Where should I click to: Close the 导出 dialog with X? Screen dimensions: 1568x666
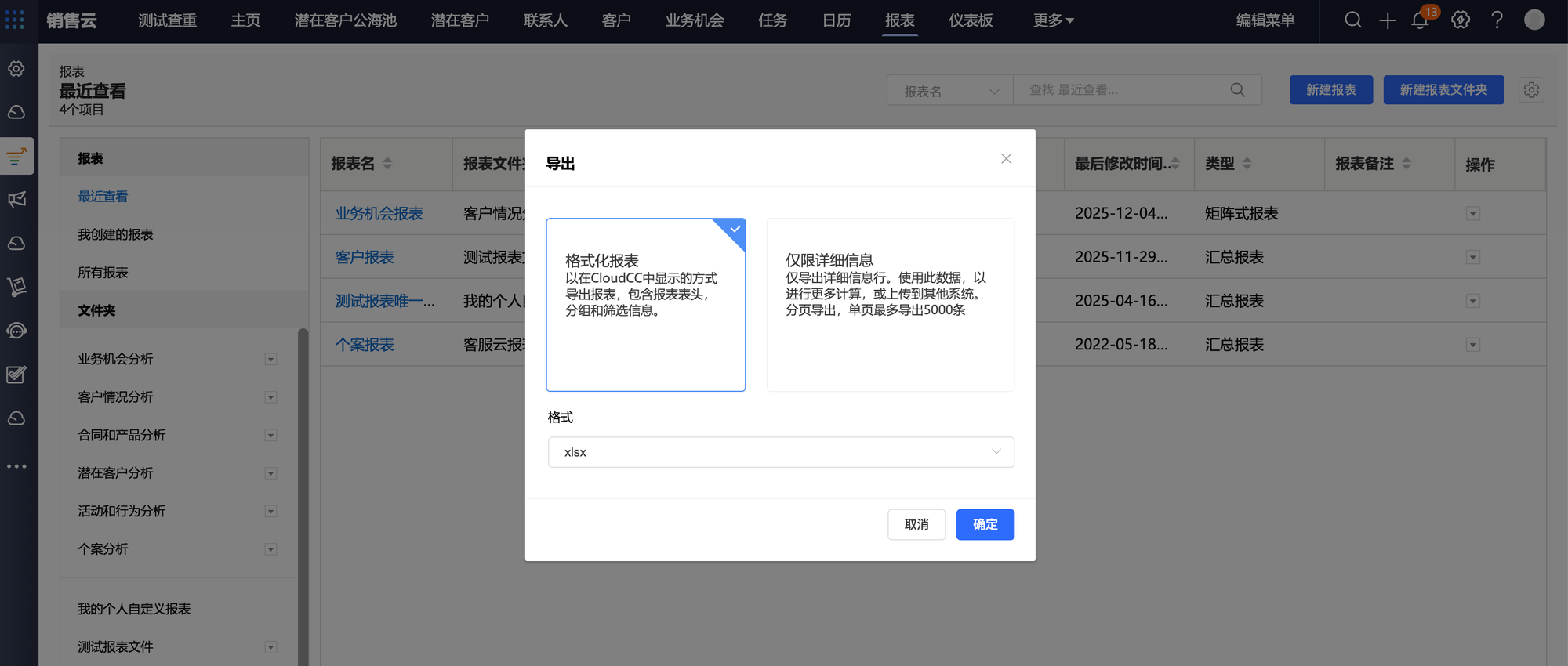1006,159
